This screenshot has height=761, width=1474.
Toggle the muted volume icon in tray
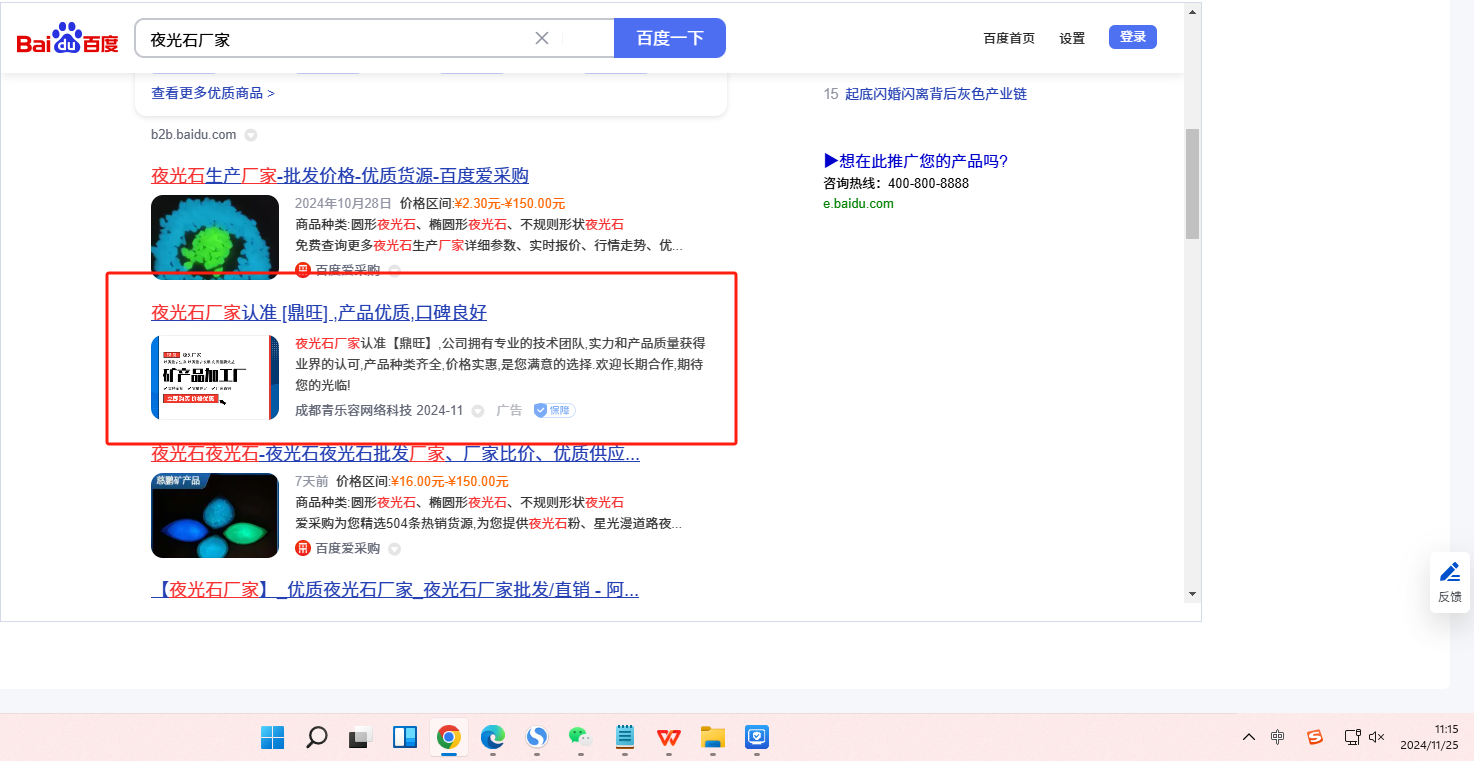click(x=1377, y=737)
